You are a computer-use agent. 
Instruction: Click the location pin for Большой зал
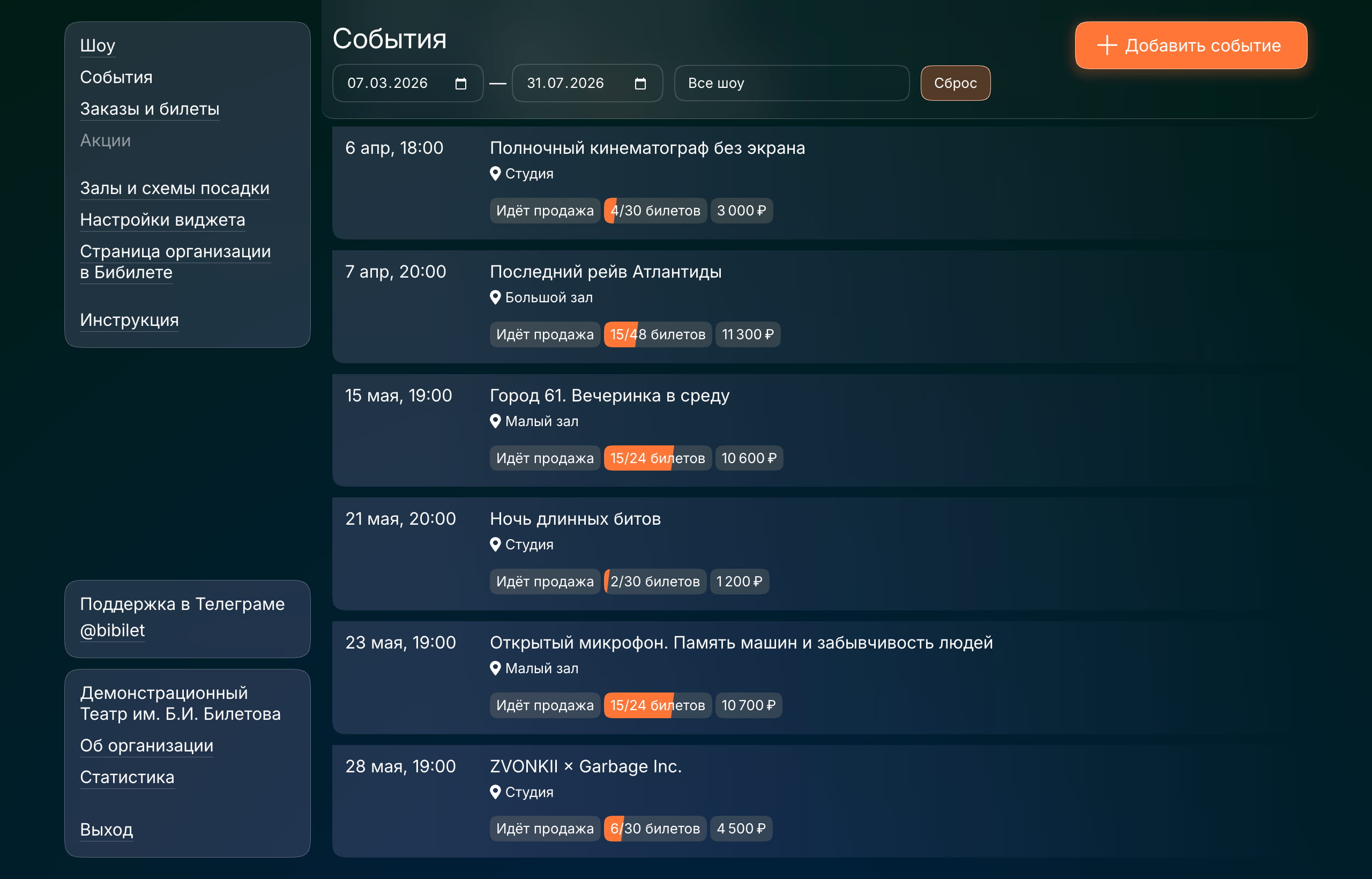495,297
